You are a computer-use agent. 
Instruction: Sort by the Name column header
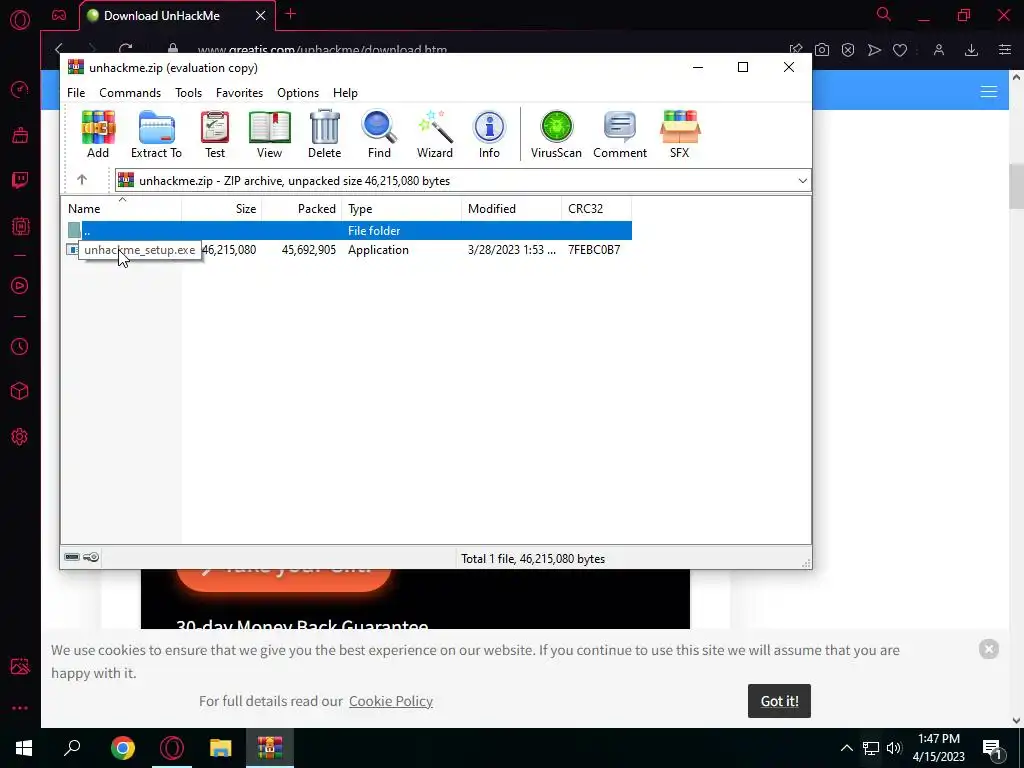121,209
